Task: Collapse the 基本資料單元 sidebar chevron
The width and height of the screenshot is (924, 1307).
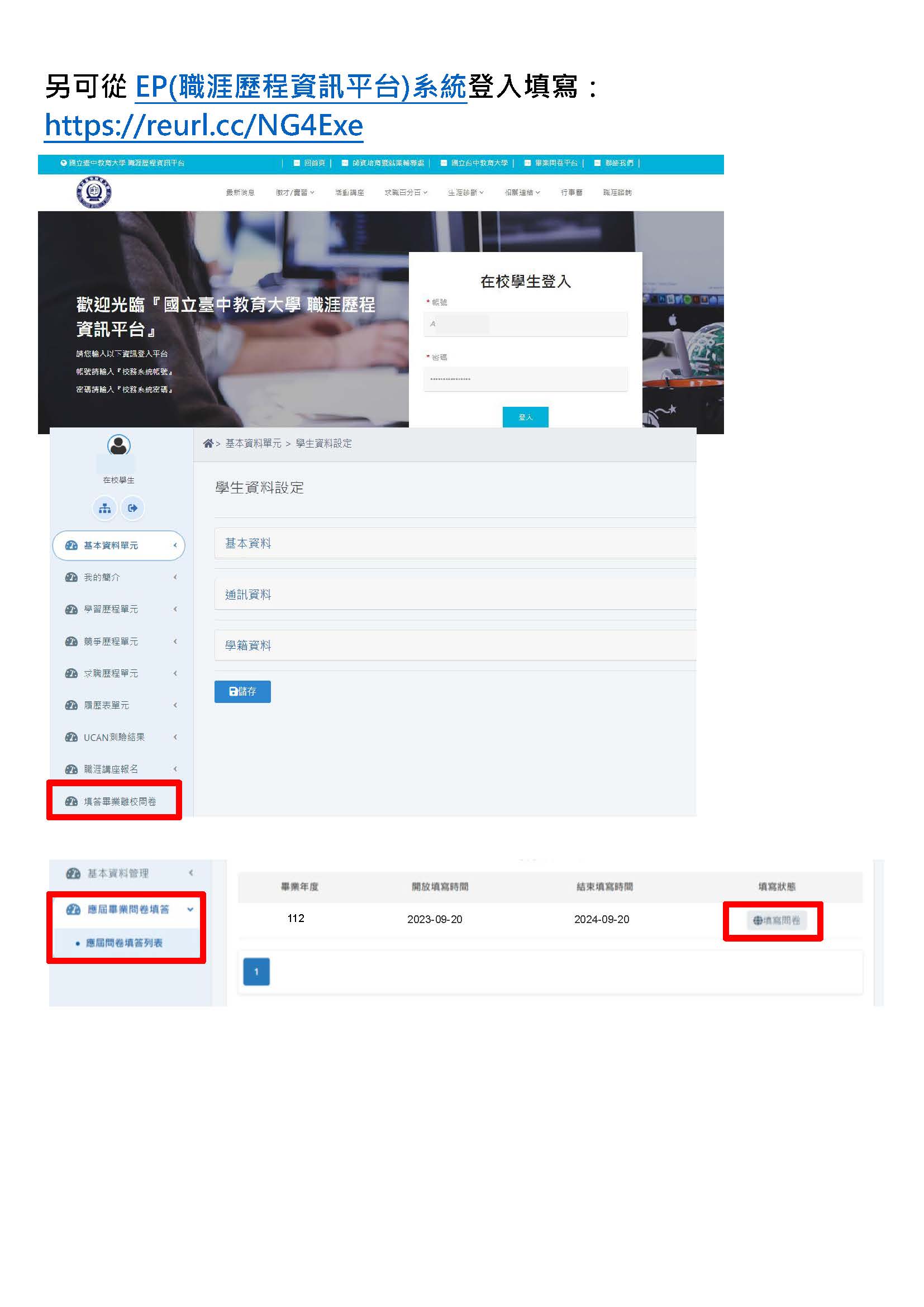Action: point(175,545)
